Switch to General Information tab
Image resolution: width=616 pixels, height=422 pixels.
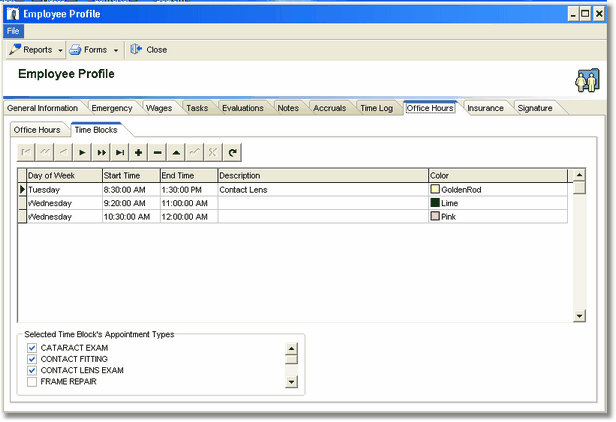tap(42, 108)
